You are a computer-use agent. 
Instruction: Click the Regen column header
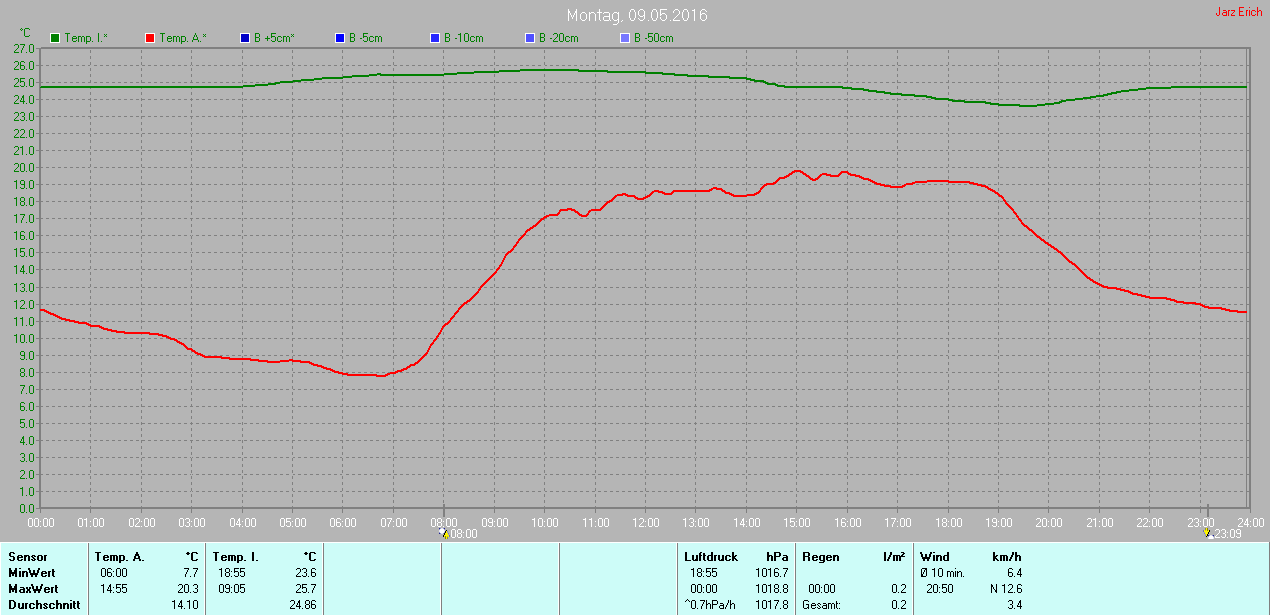tap(820, 557)
